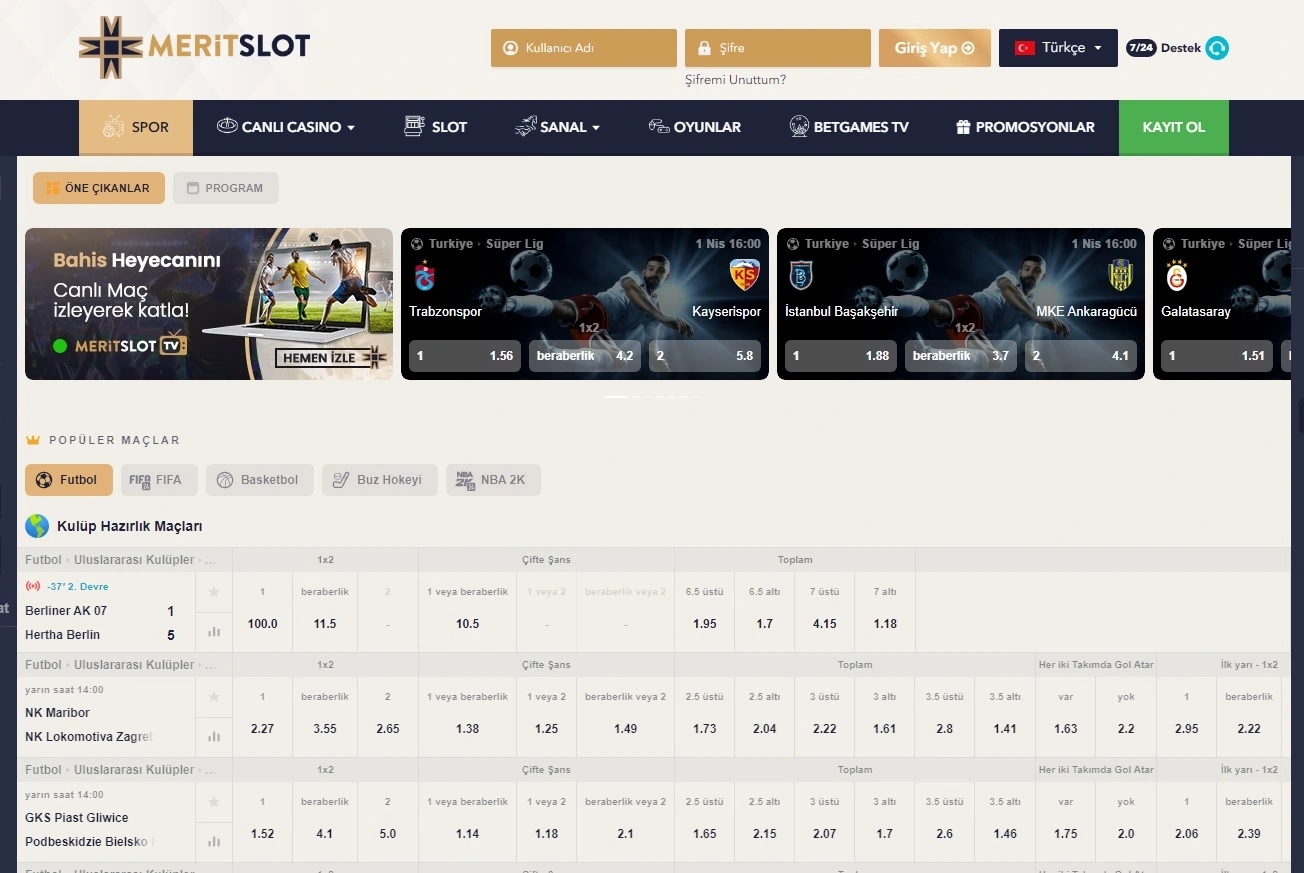Open Betgames TV section
The image size is (1304, 873).
848,127
